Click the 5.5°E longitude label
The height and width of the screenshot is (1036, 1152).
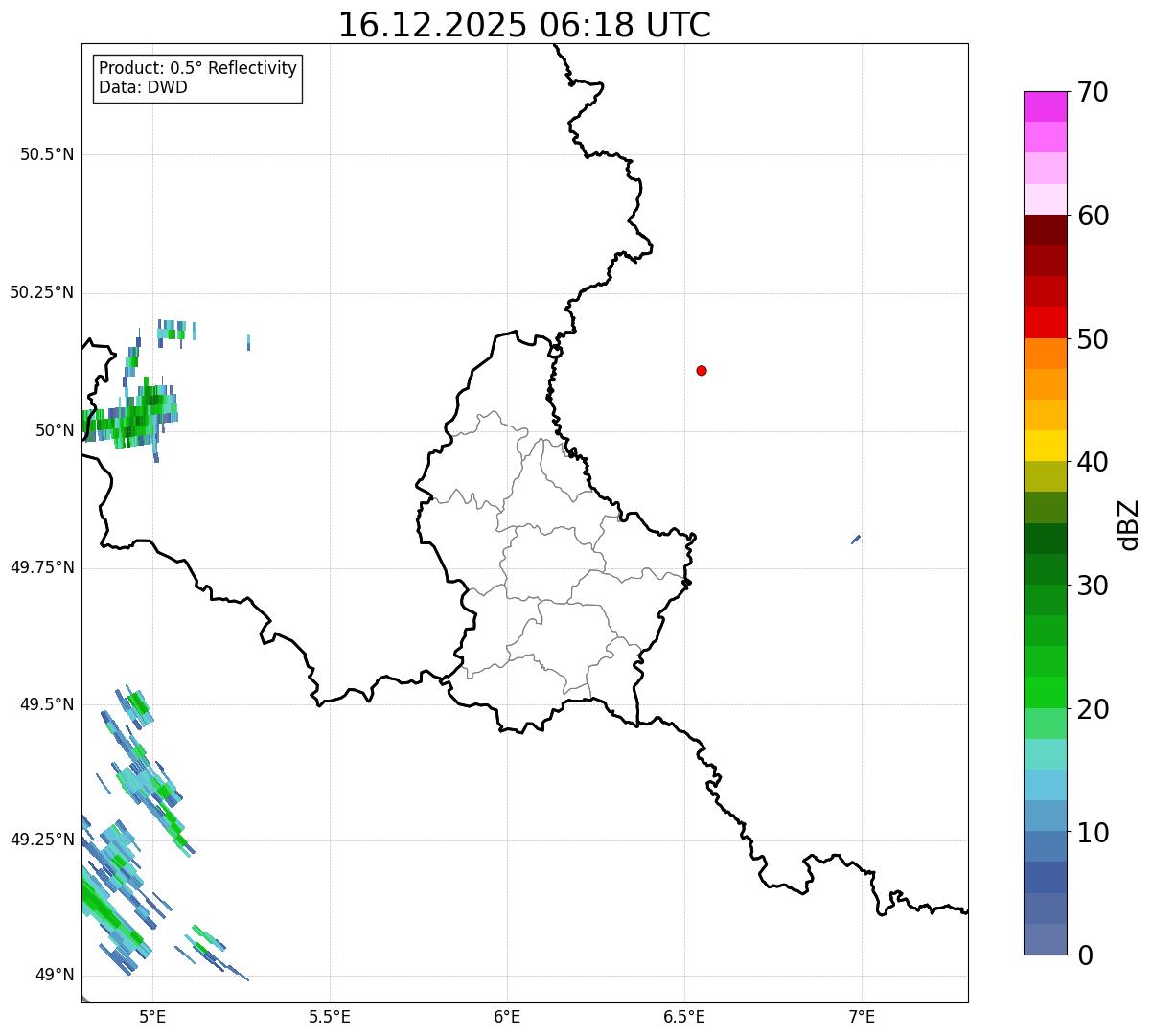[330, 1016]
